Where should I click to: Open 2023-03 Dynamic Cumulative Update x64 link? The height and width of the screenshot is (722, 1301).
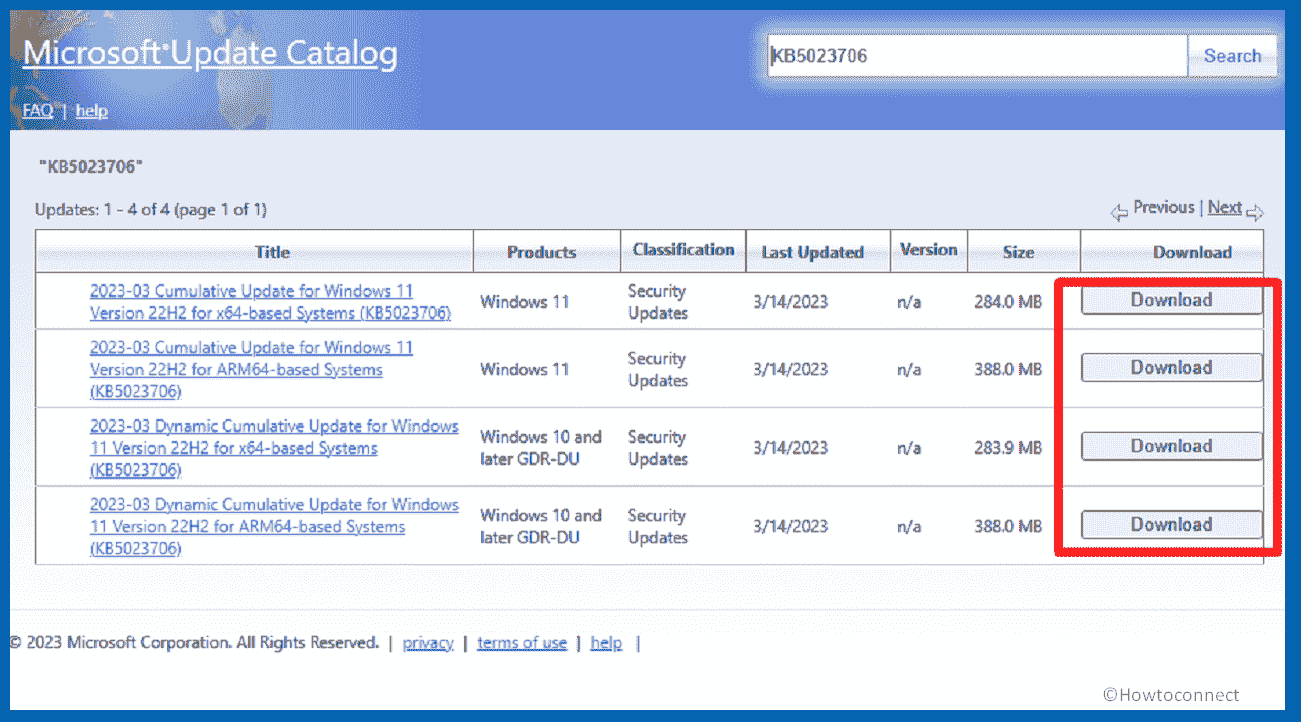coord(274,448)
